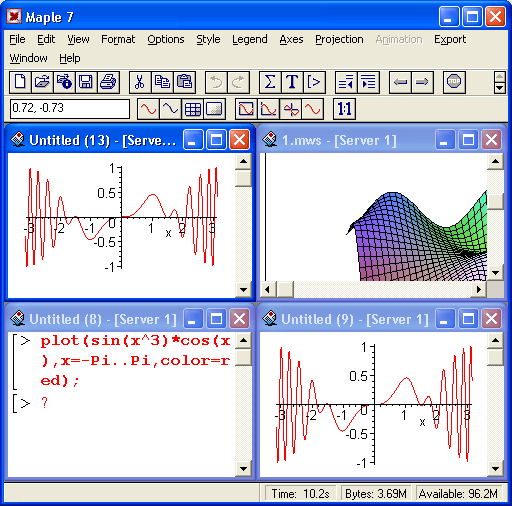This screenshot has width=512, height=506.
Task: Click scroll up arrow in Untitled (9) window
Action: [495, 340]
